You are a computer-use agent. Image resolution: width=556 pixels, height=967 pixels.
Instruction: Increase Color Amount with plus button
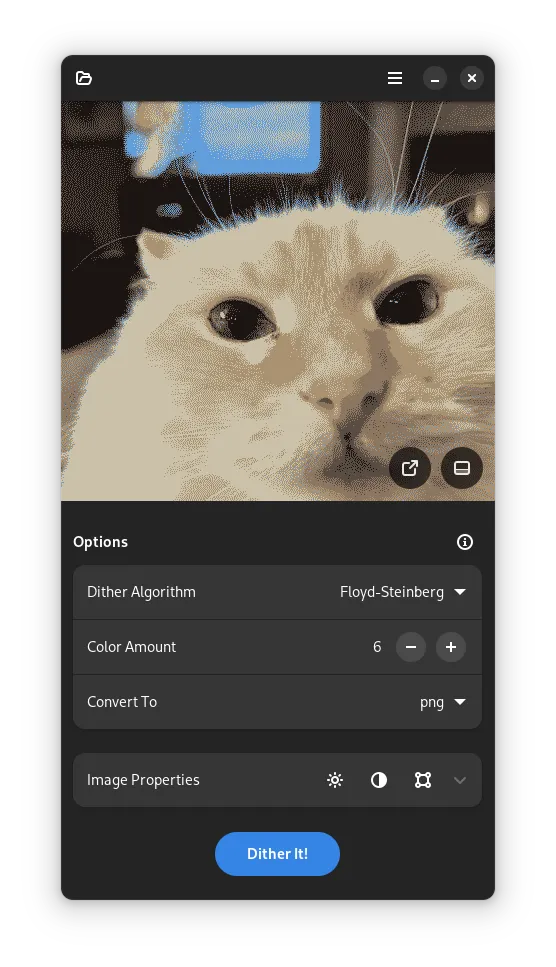coord(451,647)
